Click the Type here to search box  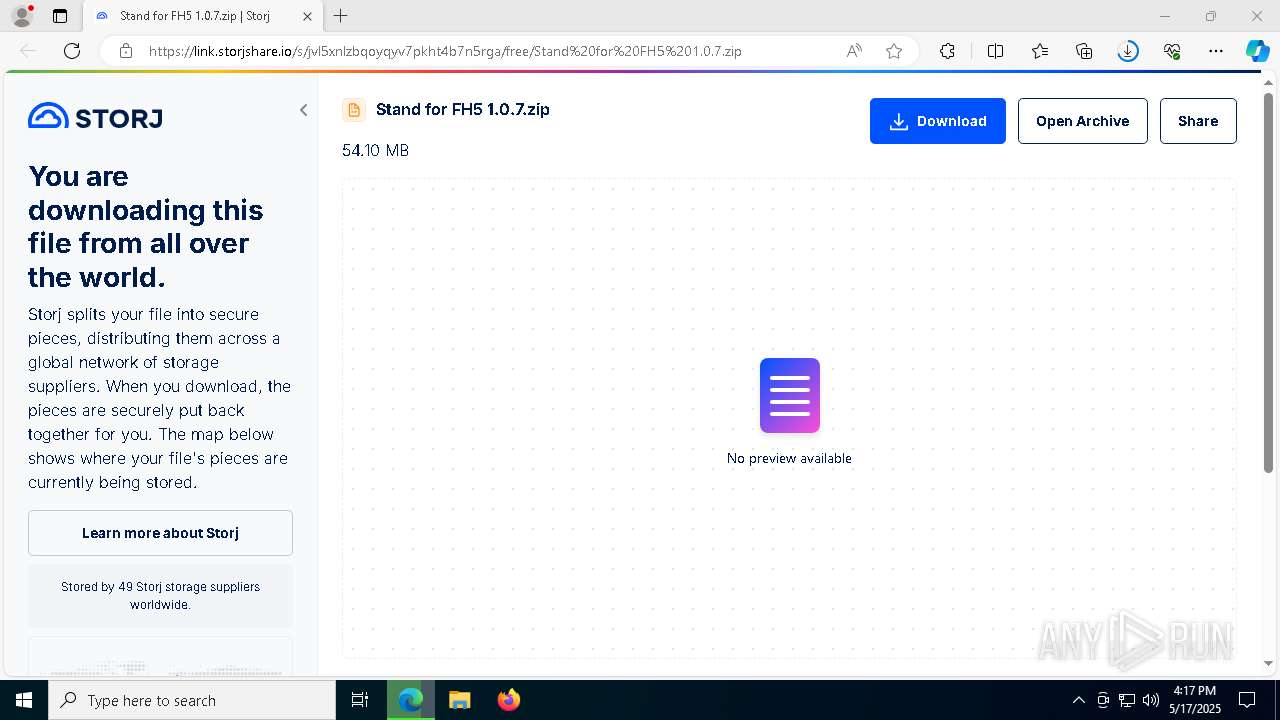pos(192,700)
